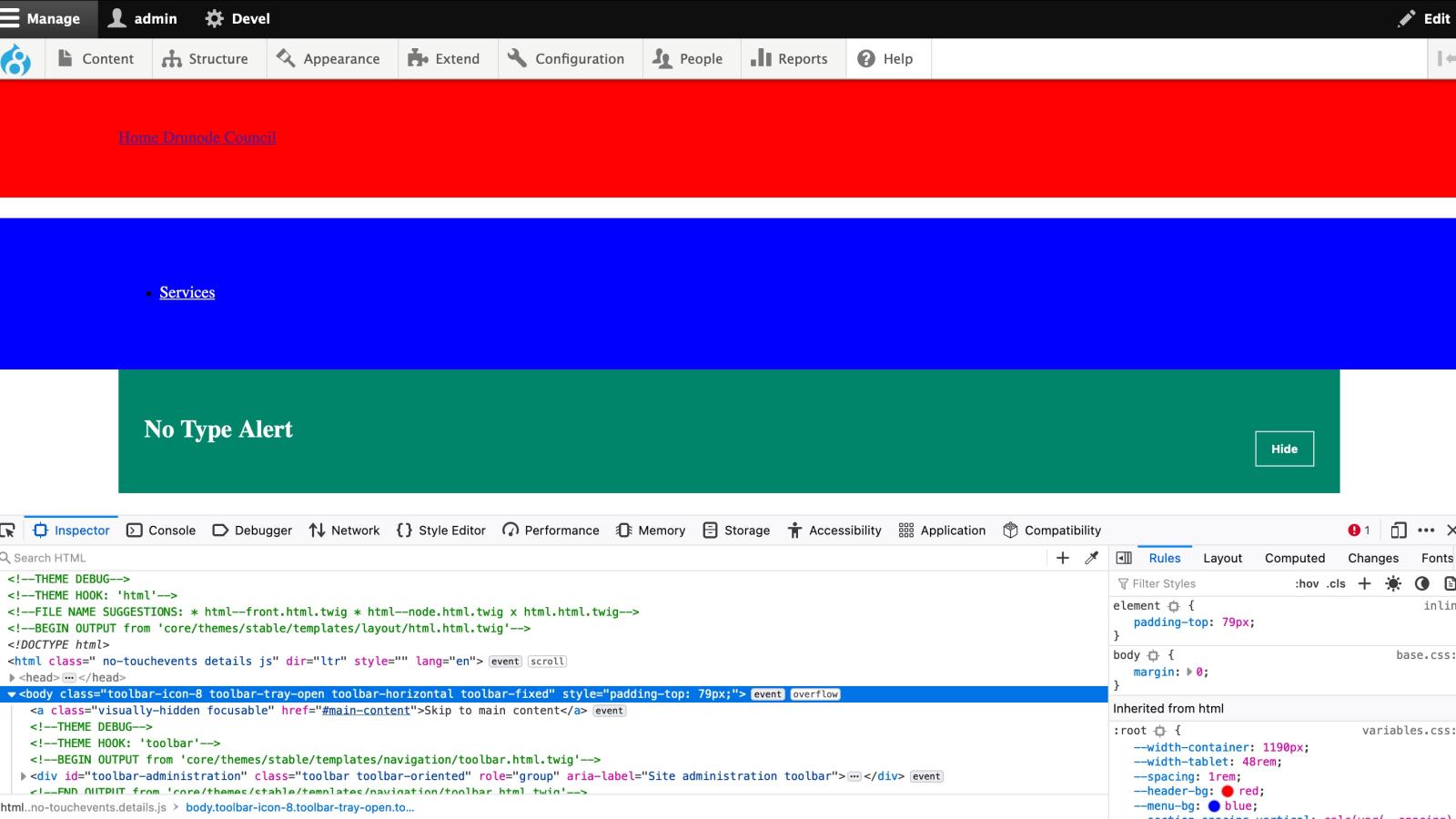Screen dimensions: 1456x819
Task: Toggle light color scheme simulation (sun icon)
Action: tap(1391, 583)
